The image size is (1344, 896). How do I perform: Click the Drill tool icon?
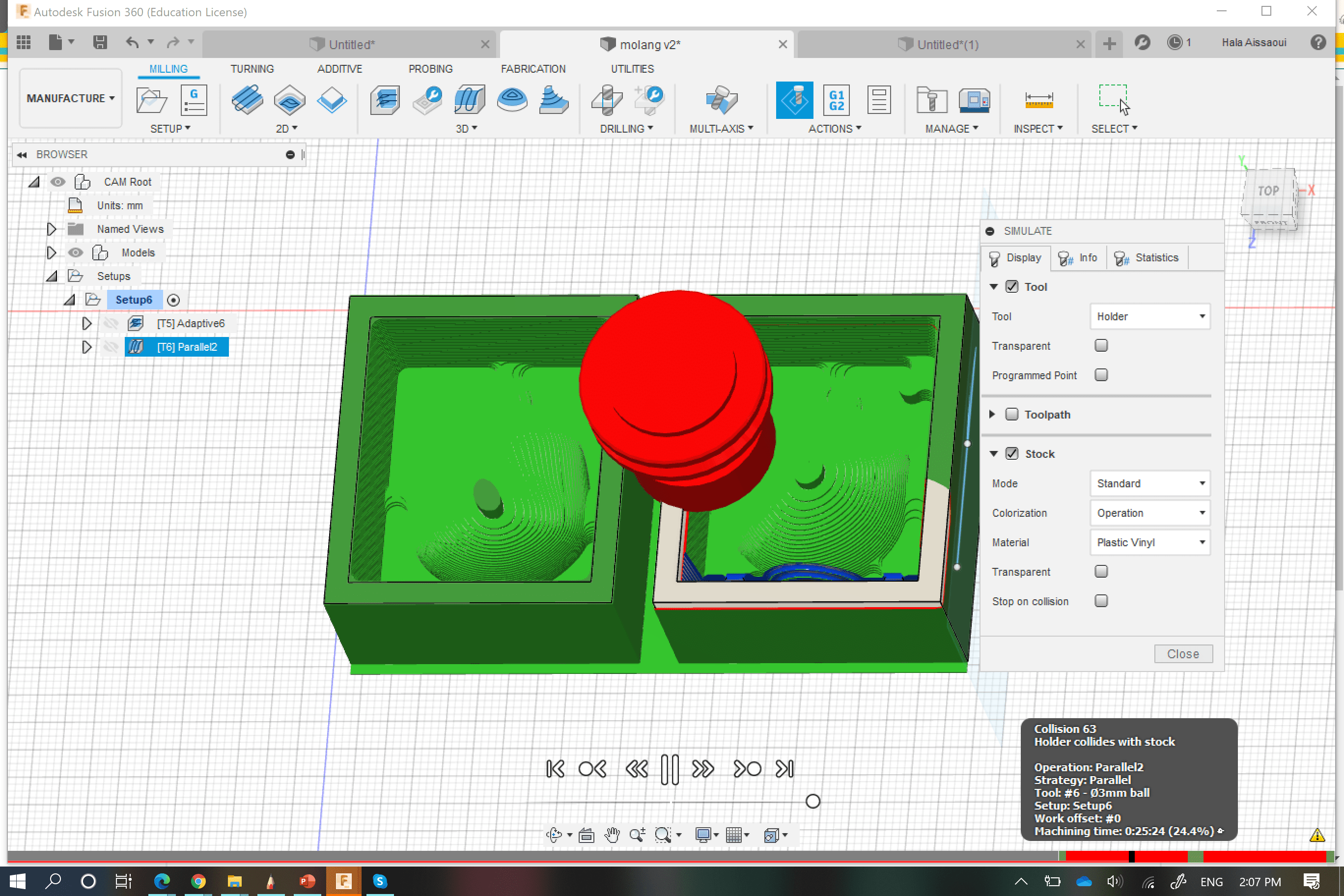(x=607, y=100)
